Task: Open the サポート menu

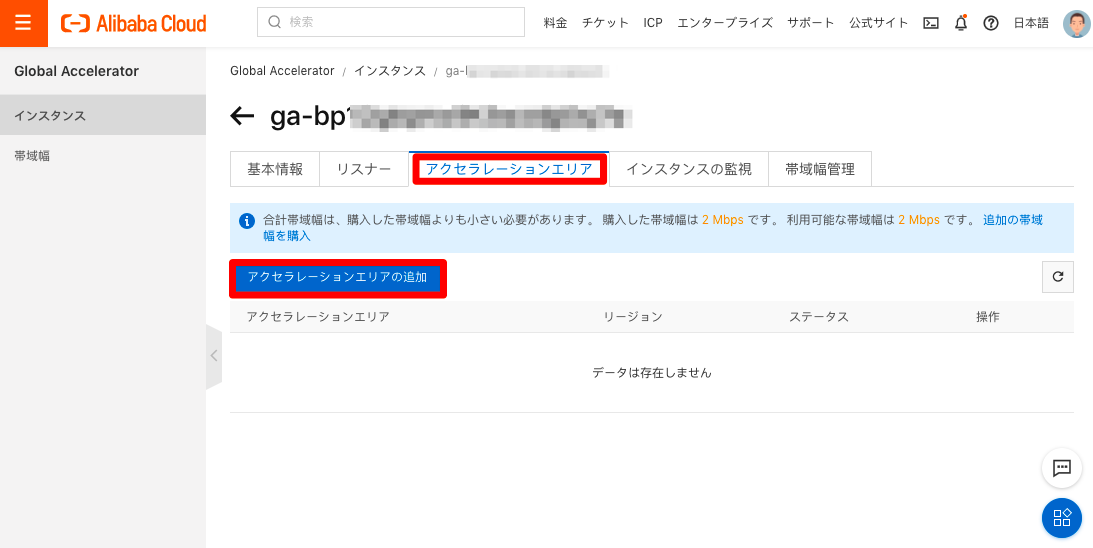Action: 811,23
